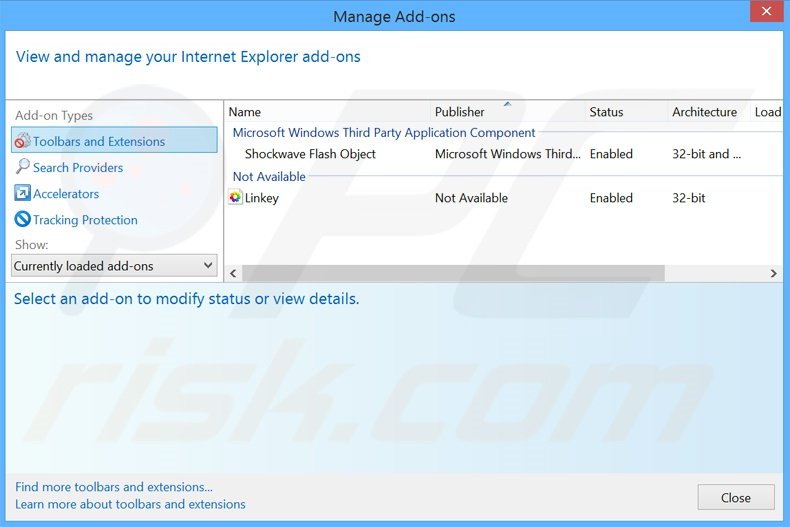Image resolution: width=790 pixels, height=527 pixels.
Task: Click the Tracking Protection blocked icon
Action: [22, 219]
